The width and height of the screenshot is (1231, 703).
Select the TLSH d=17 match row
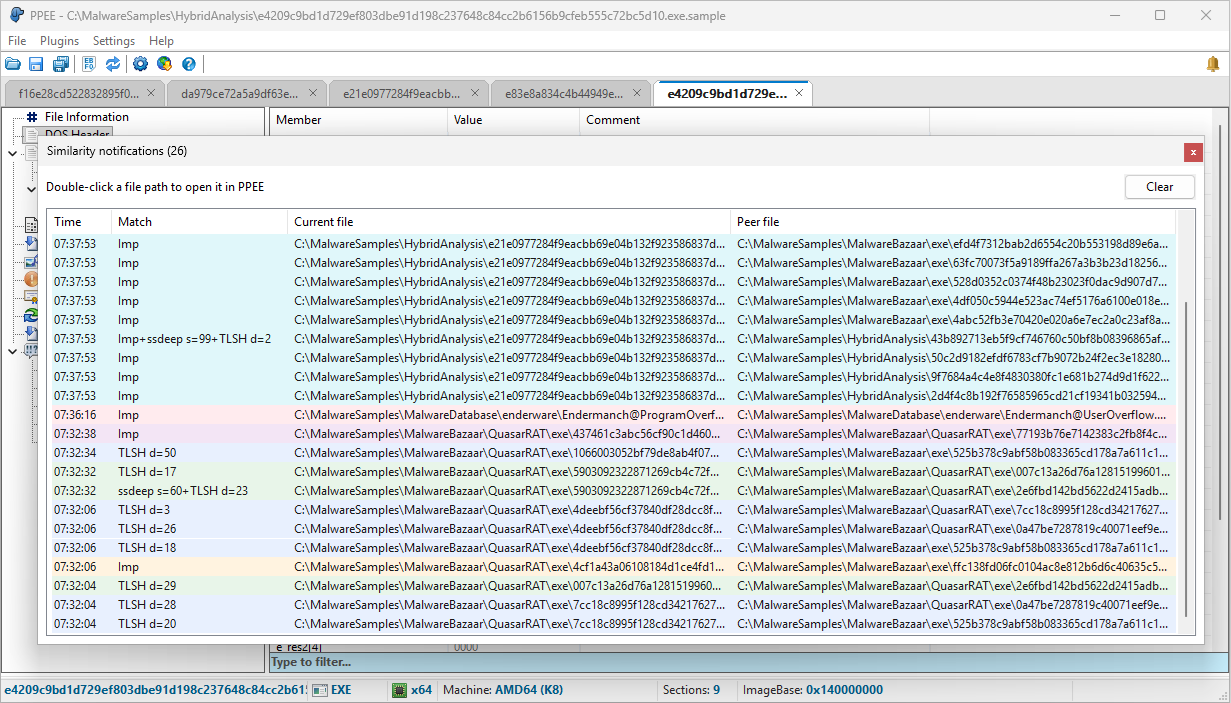611,472
